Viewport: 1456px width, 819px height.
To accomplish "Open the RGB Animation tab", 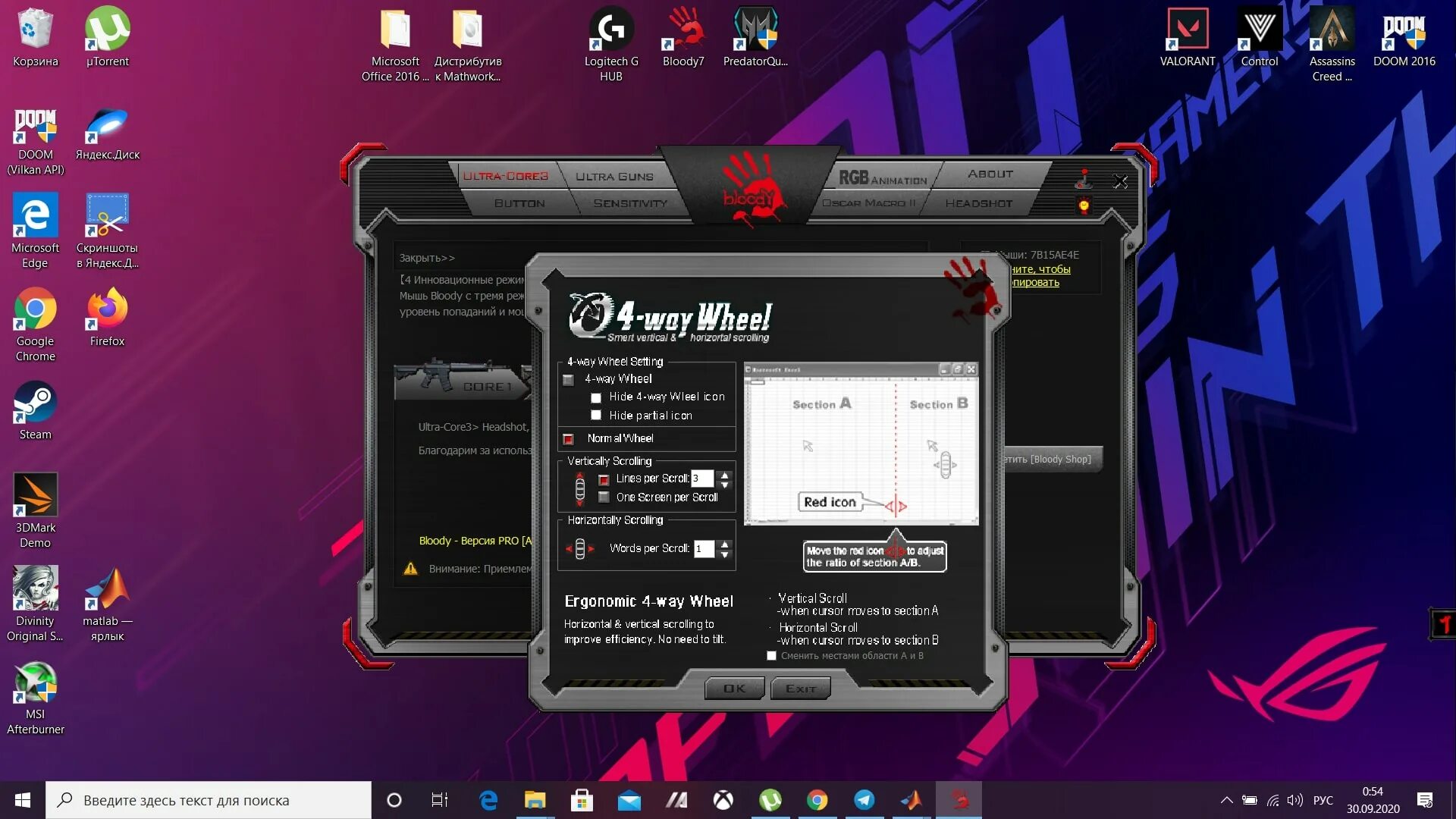I will click(883, 177).
